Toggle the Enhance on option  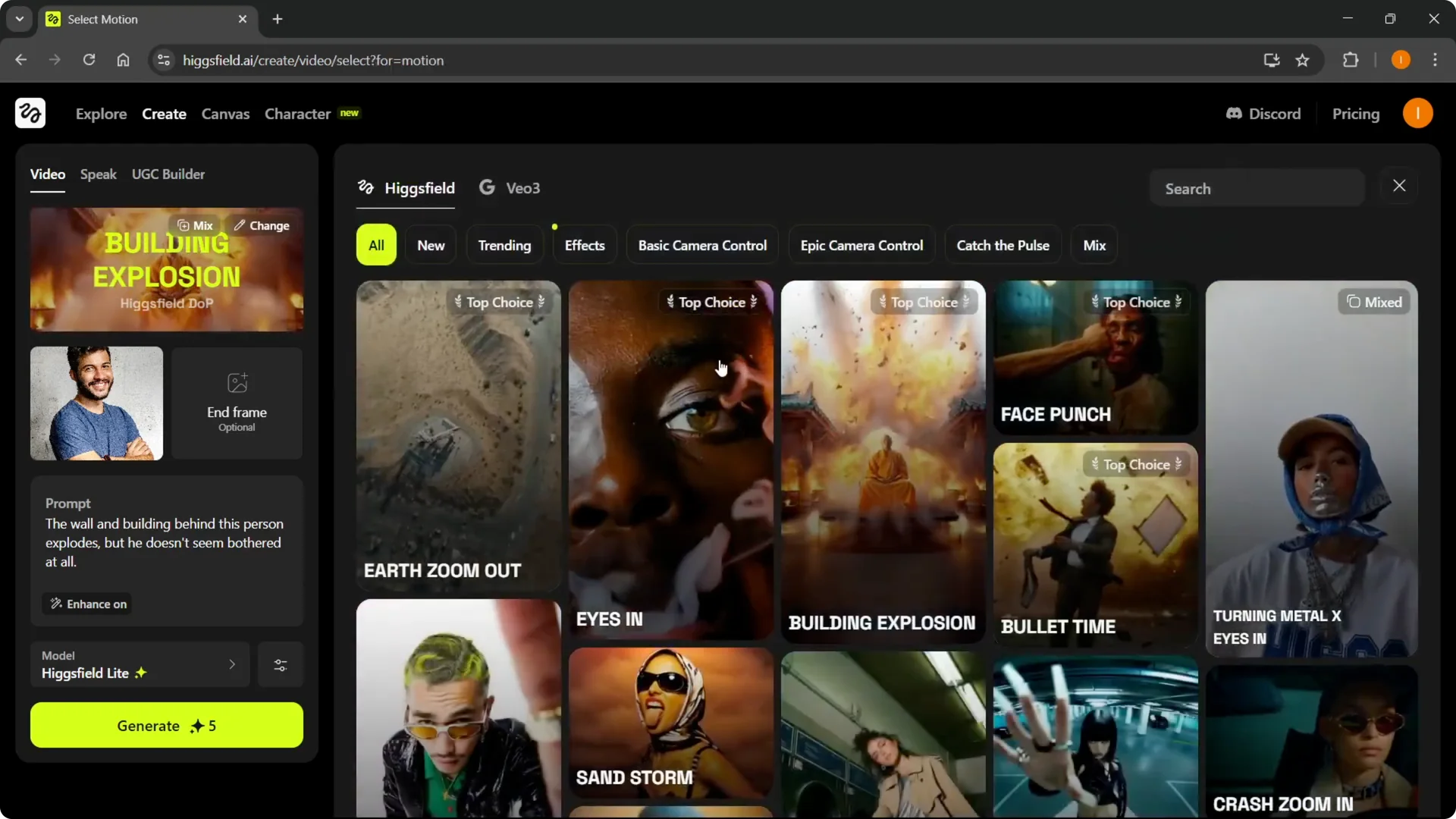(x=88, y=604)
